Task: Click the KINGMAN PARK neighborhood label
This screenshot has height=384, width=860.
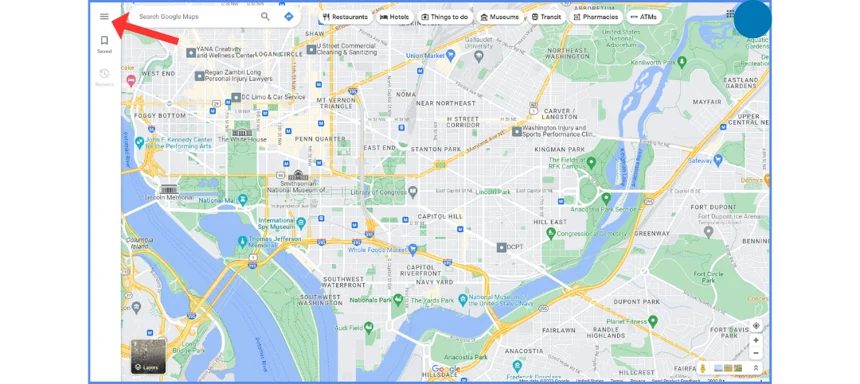Action: point(560,149)
